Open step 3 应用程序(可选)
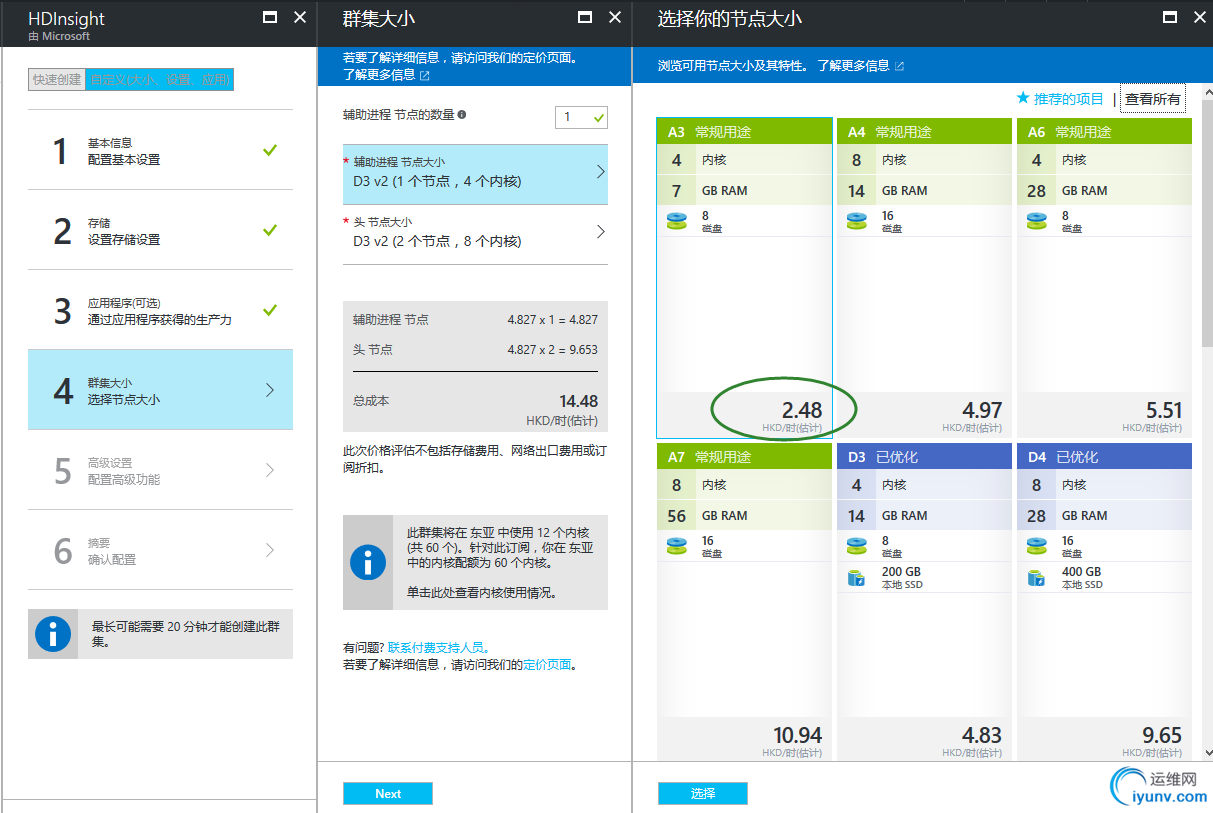Viewport: 1213px width, 813px height. click(x=160, y=310)
